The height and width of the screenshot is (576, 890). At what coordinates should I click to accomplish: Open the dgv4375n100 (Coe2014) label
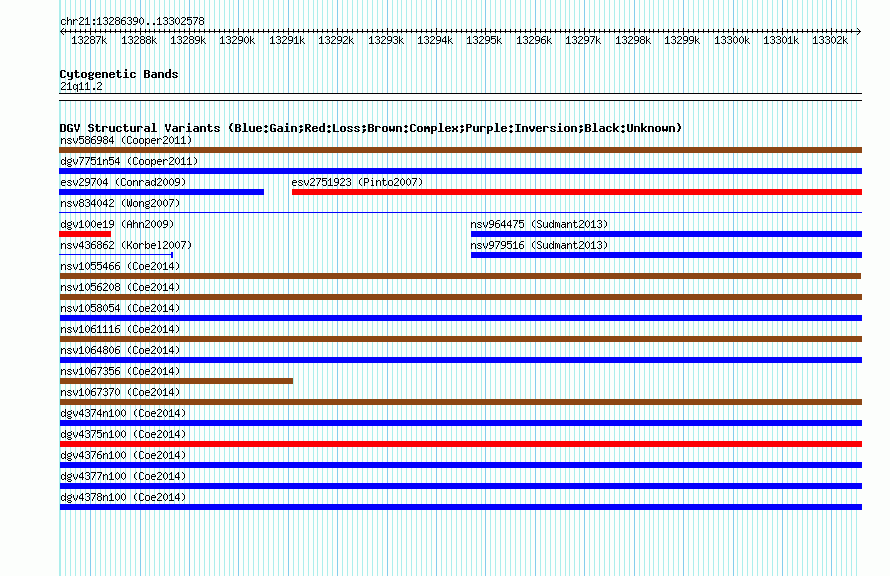(x=123, y=434)
